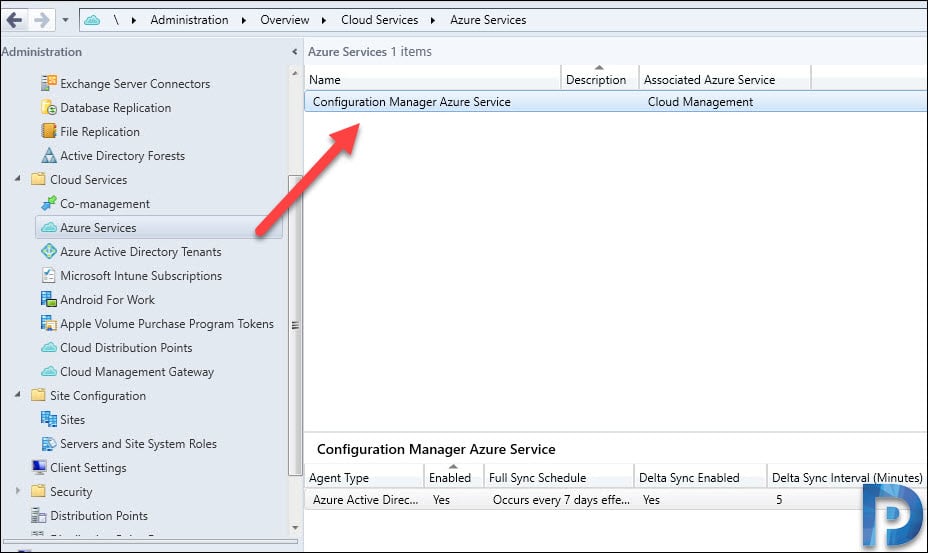The height and width of the screenshot is (553, 928).
Task: Collapse the Administration navigation pane
Action: point(295,52)
